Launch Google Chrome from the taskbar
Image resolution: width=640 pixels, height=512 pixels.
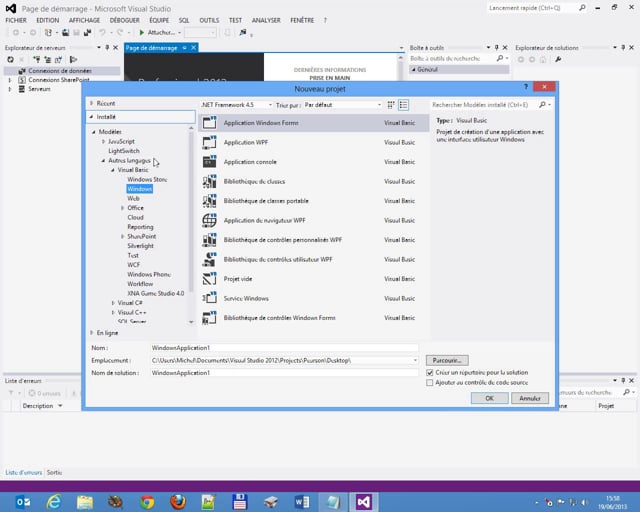(147, 502)
